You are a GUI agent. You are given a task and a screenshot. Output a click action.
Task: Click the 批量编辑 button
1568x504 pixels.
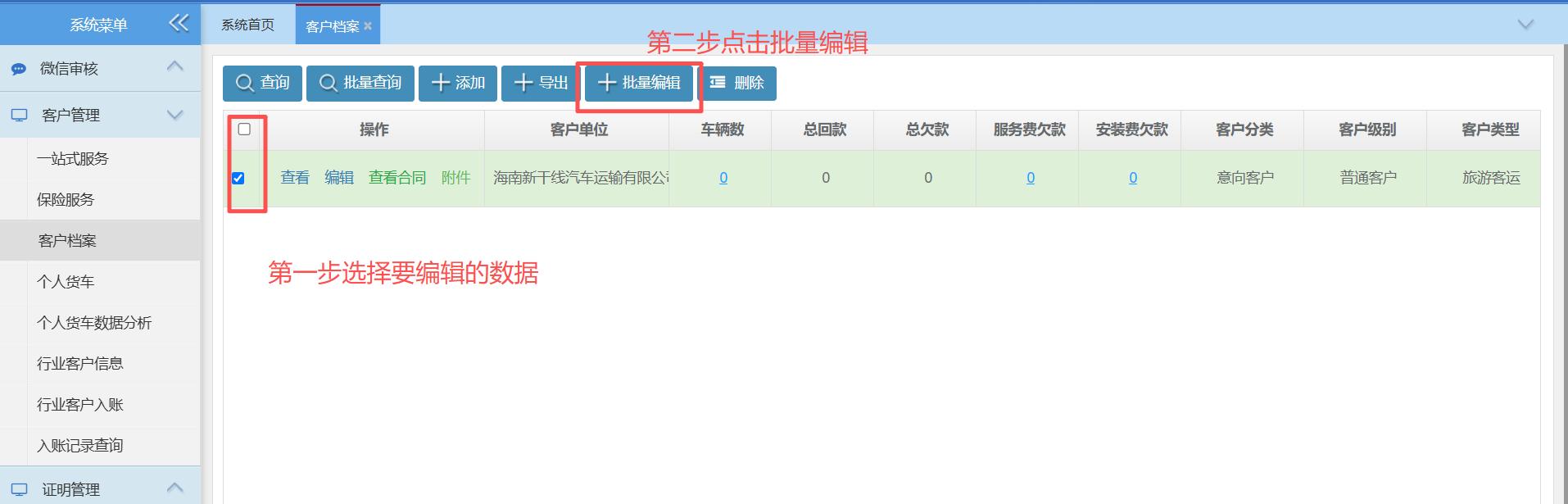[x=639, y=83]
